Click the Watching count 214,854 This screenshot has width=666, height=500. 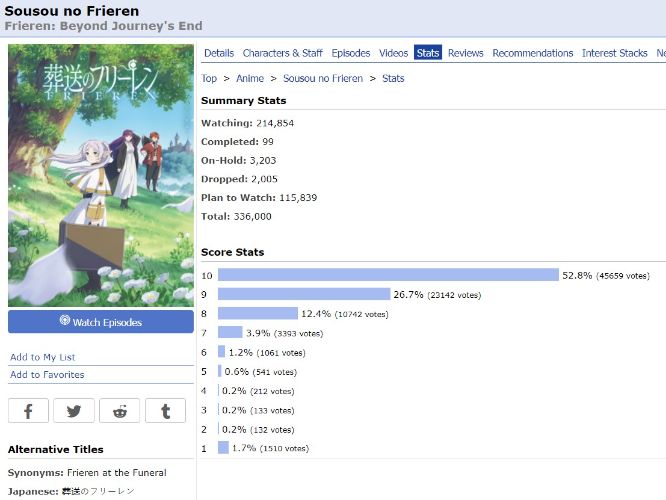coord(275,123)
